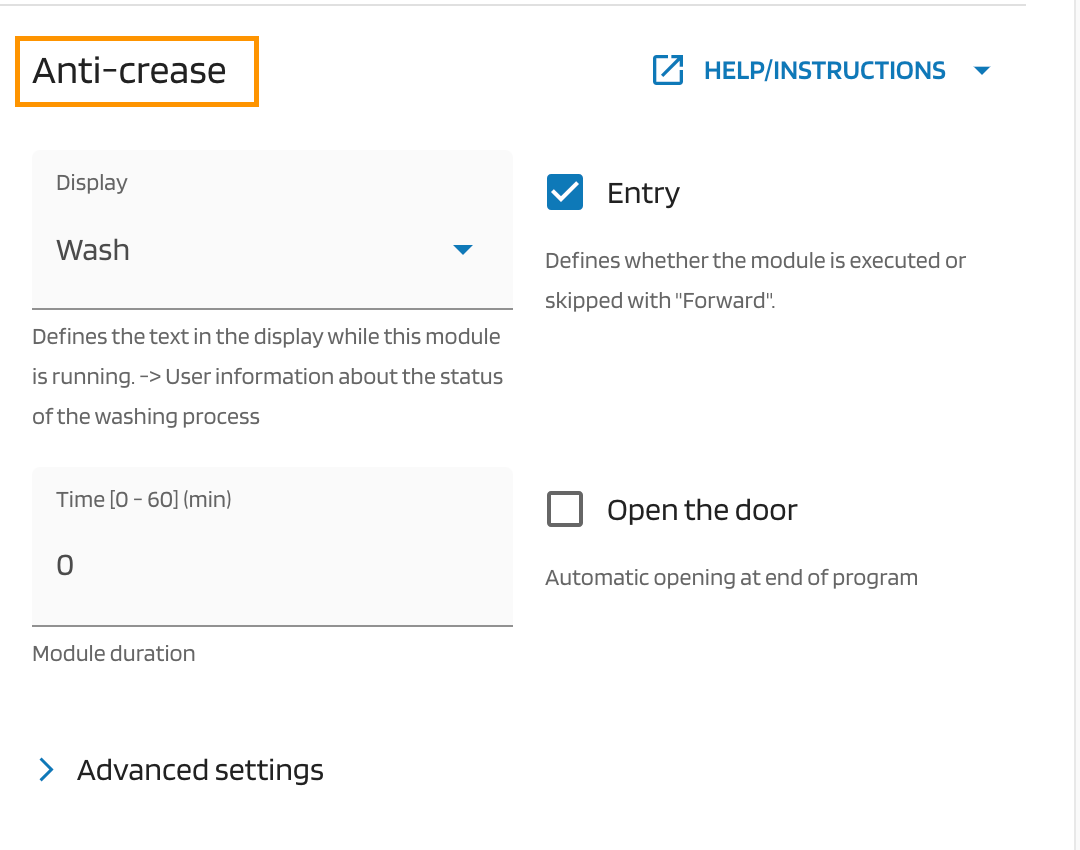
Task: Click the Display field help description
Action: point(267,377)
